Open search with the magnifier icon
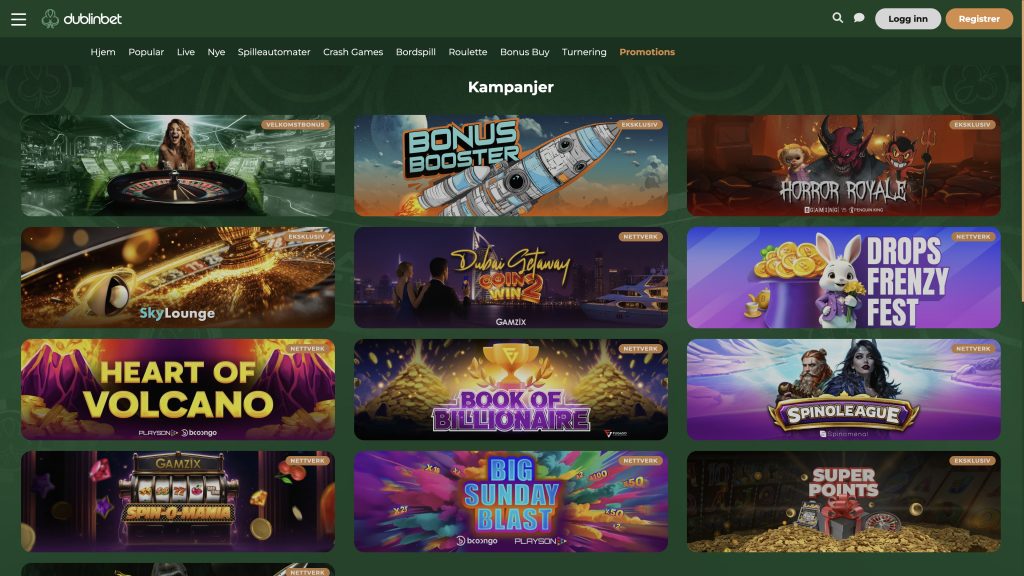 coord(837,18)
